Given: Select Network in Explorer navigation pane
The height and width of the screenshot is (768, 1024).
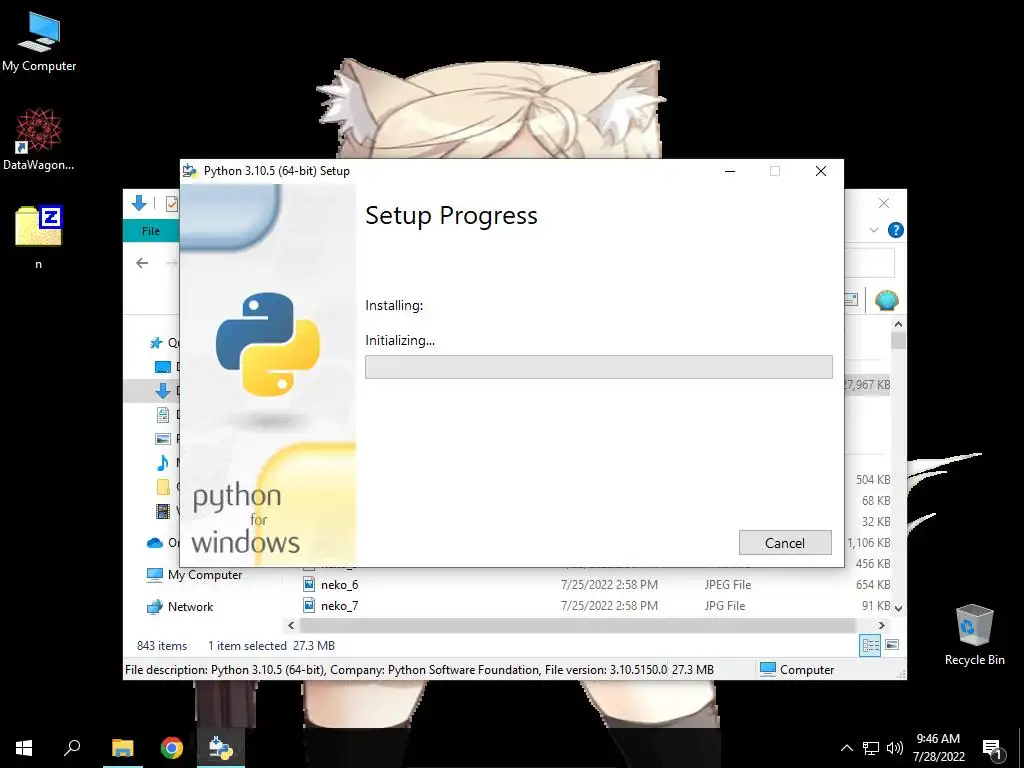Looking at the screenshot, I should coord(180,607).
